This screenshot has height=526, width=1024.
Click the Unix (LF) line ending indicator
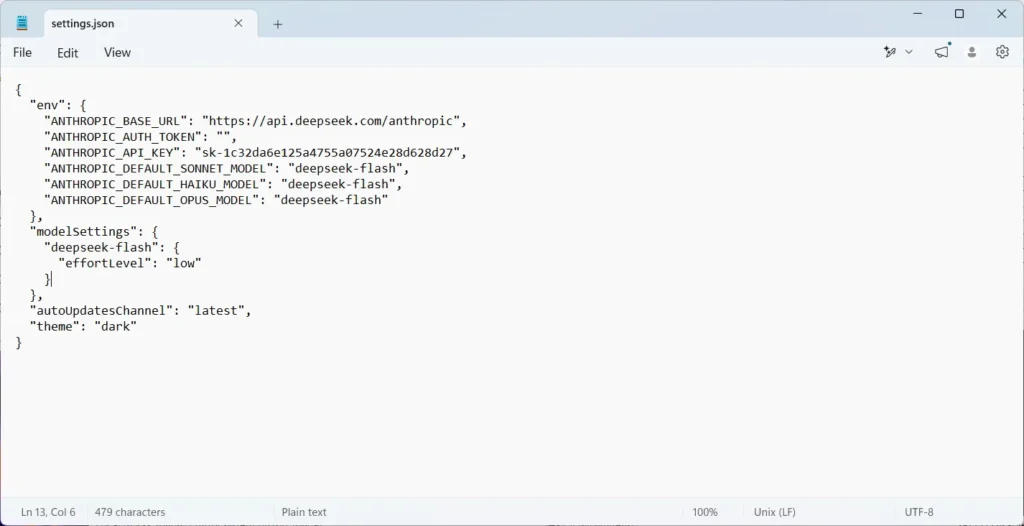point(775,512)
